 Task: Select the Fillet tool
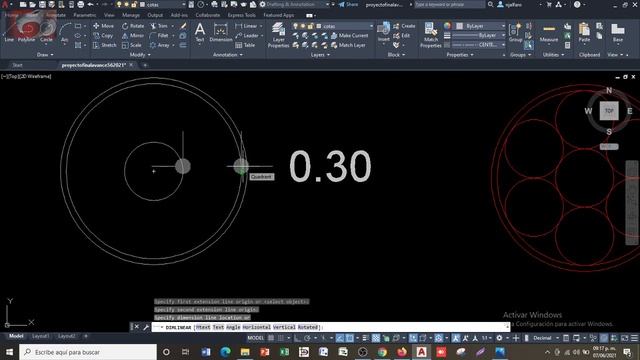pyautogui.click(x=159, y=36)
